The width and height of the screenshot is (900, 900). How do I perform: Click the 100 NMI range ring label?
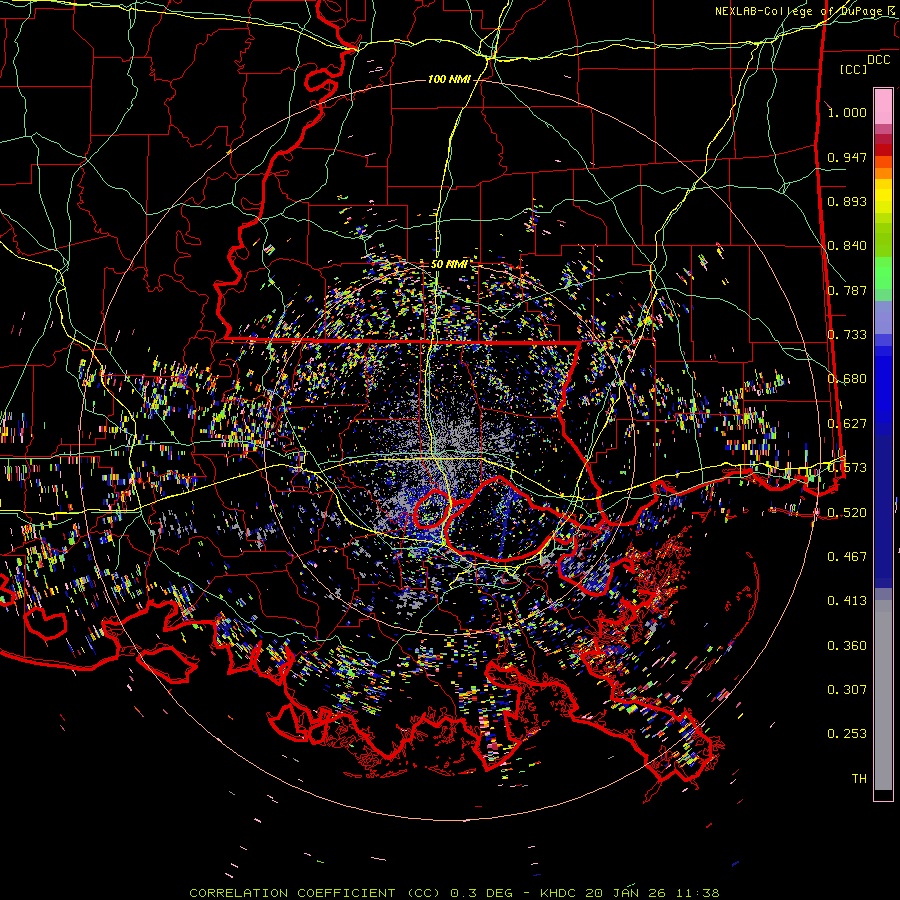click(x=449, y=79)
